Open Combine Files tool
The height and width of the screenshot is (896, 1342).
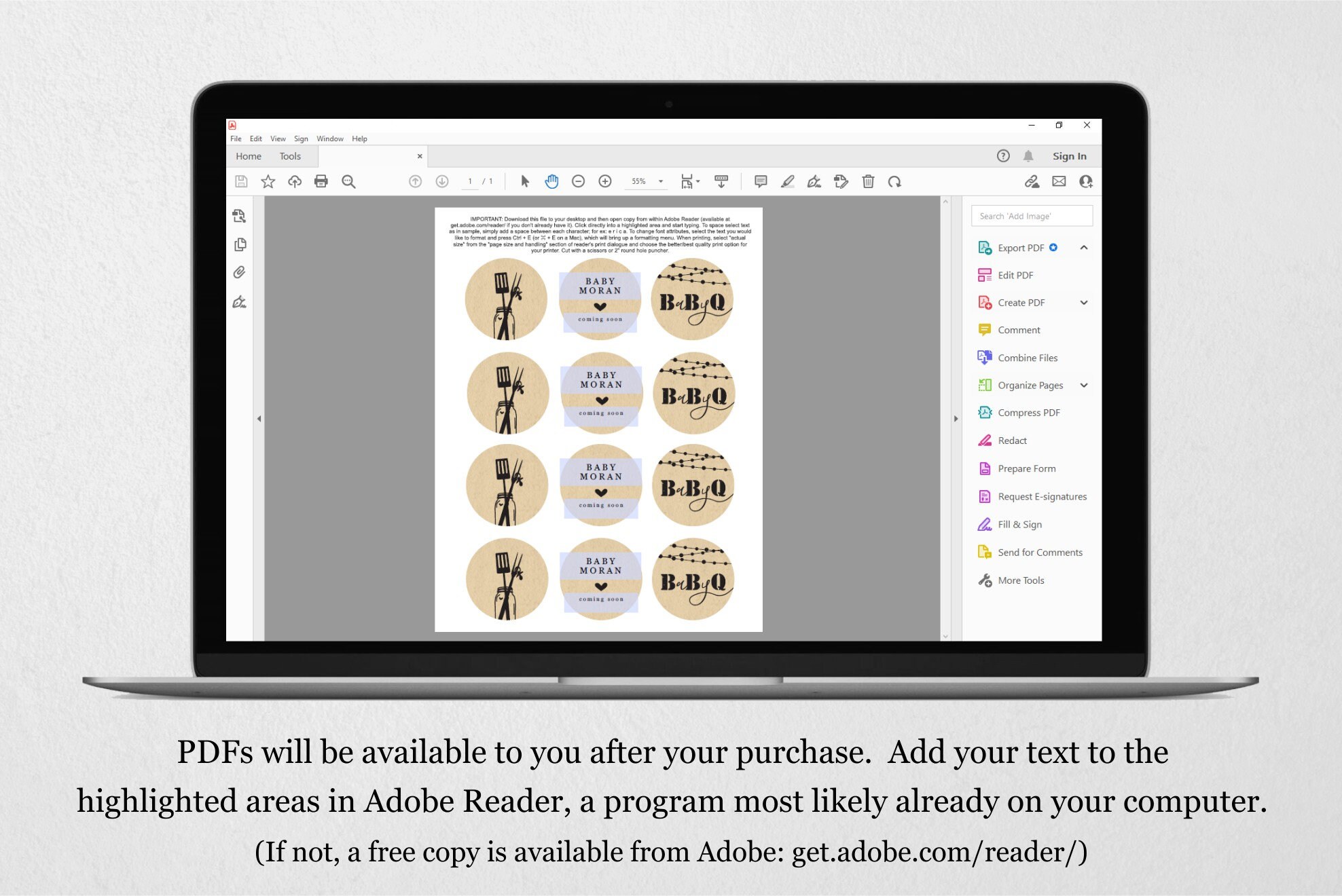[x=1018, y=358]
